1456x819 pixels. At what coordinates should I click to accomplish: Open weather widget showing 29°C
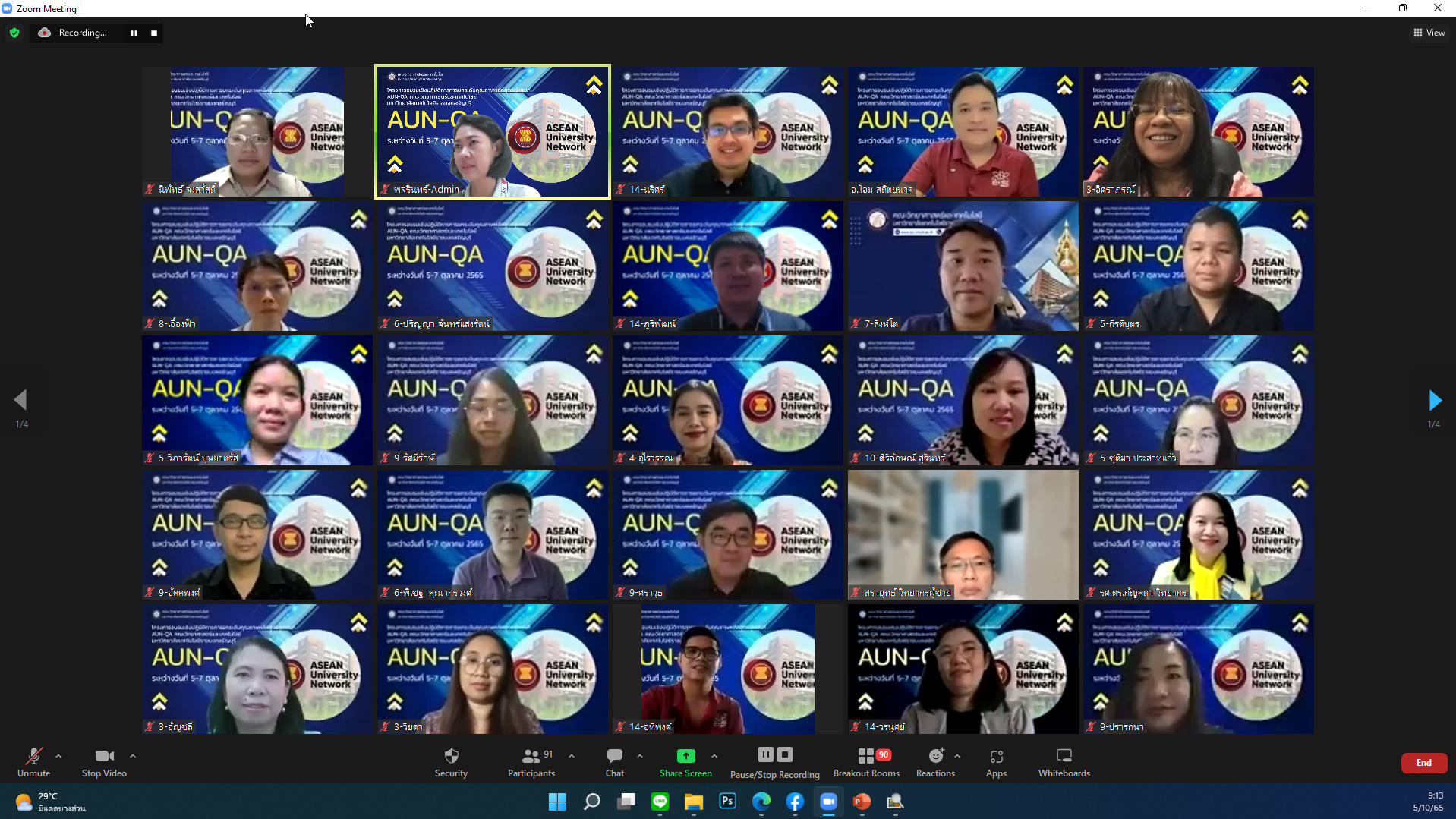[50, 802]
